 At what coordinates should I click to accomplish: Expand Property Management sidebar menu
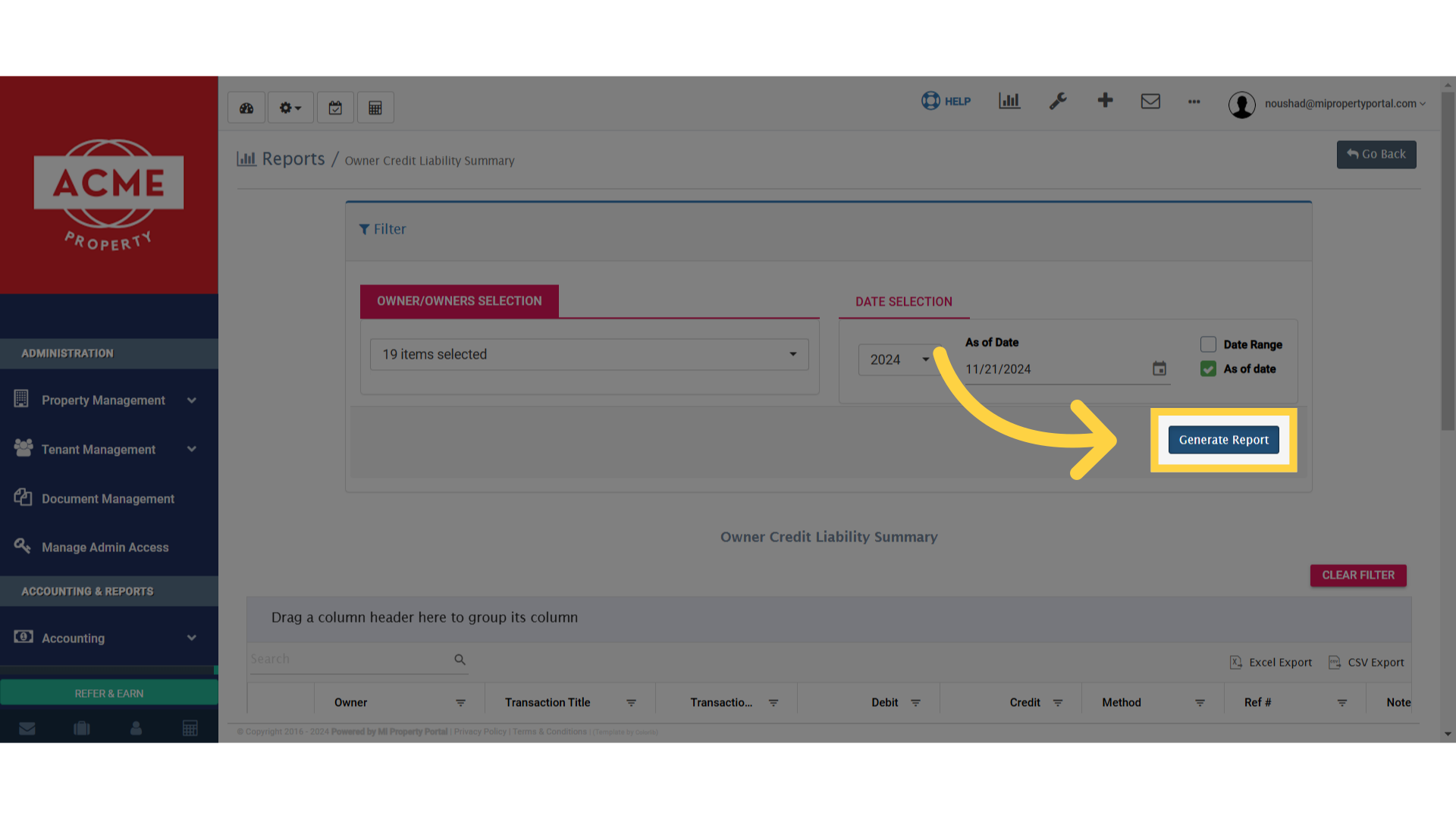104,400
